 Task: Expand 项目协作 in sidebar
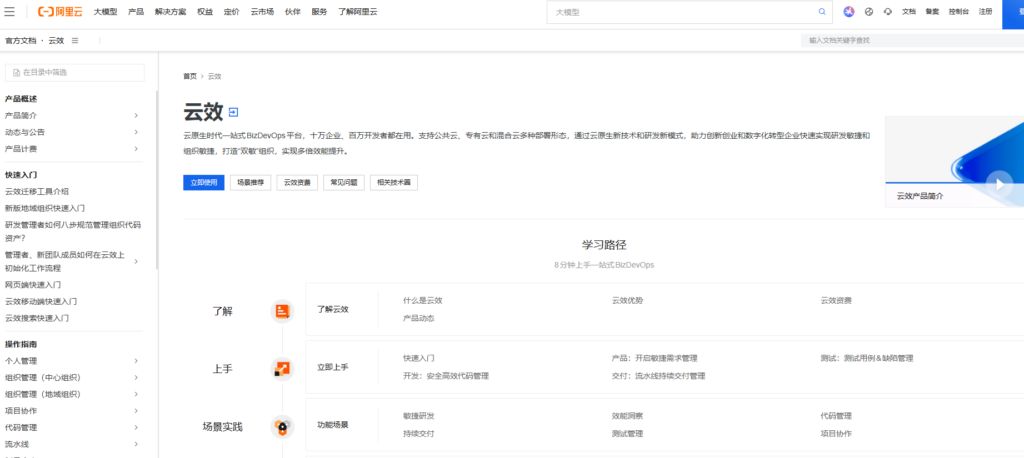(136, 411)
